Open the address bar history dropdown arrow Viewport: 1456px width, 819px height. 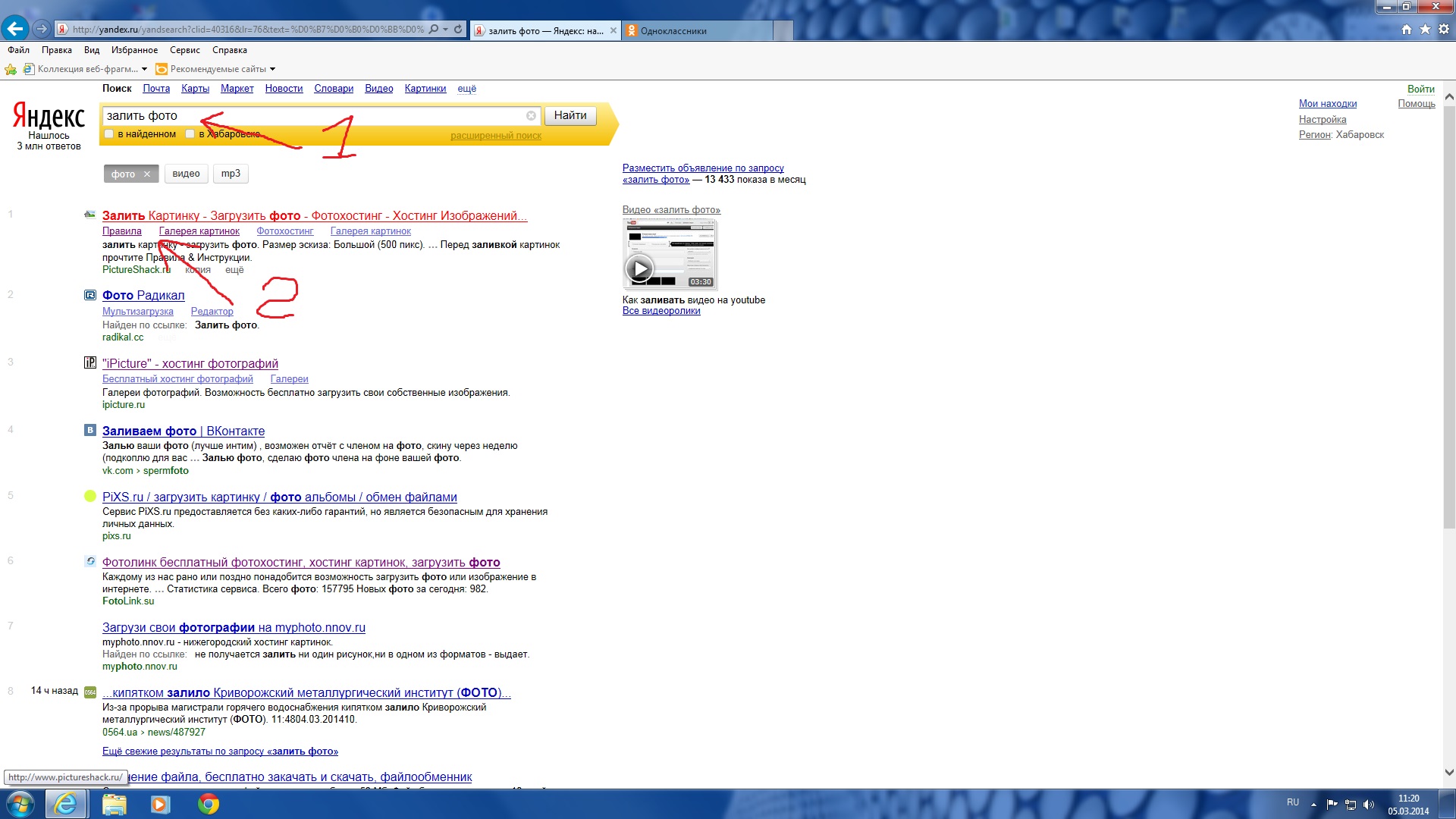click(446, 30)
